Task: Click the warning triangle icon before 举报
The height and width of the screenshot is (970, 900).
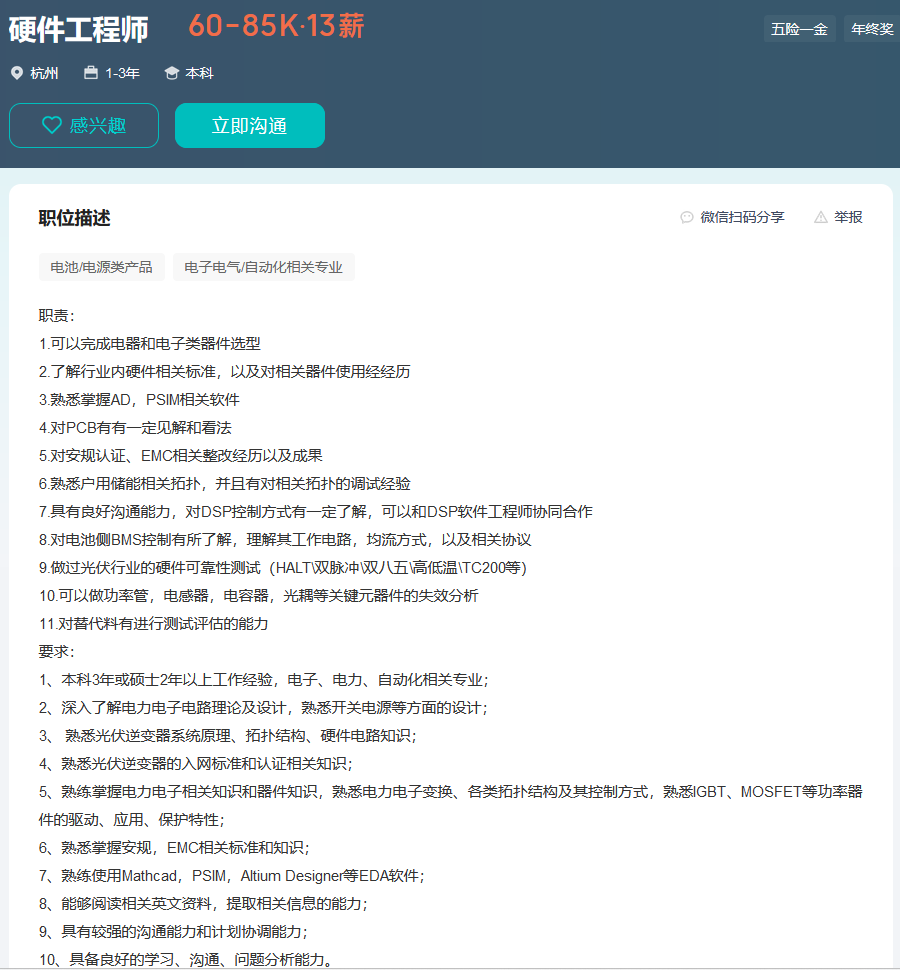Action: pyautogui.click(x=821, y=217)
